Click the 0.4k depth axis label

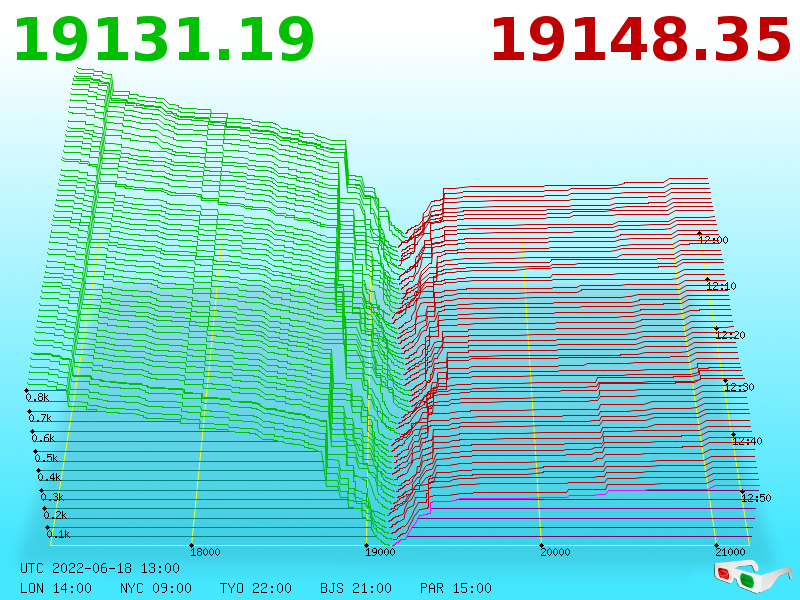[x=49, y=478]
